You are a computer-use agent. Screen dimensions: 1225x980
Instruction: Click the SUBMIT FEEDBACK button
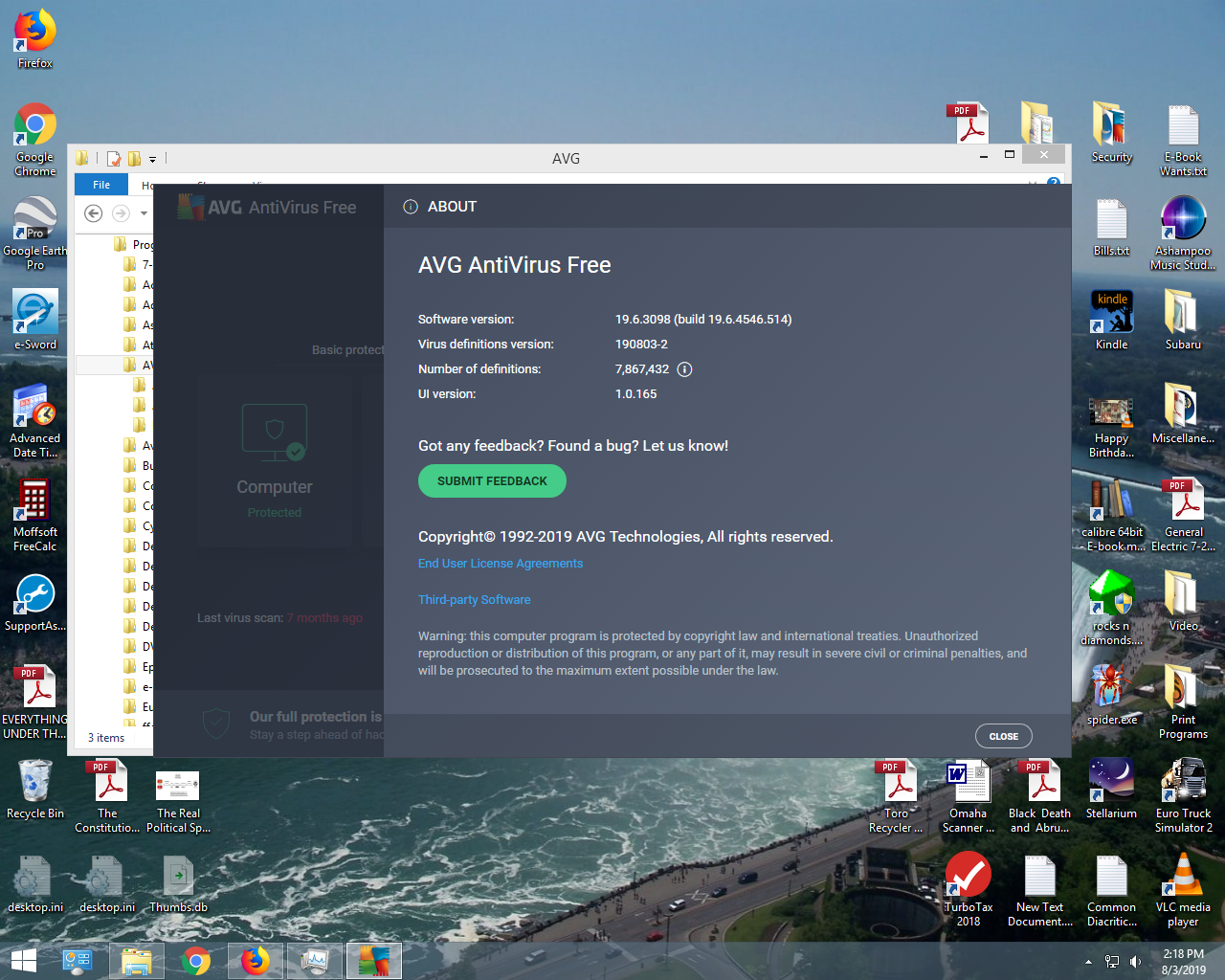coord(492,481)
